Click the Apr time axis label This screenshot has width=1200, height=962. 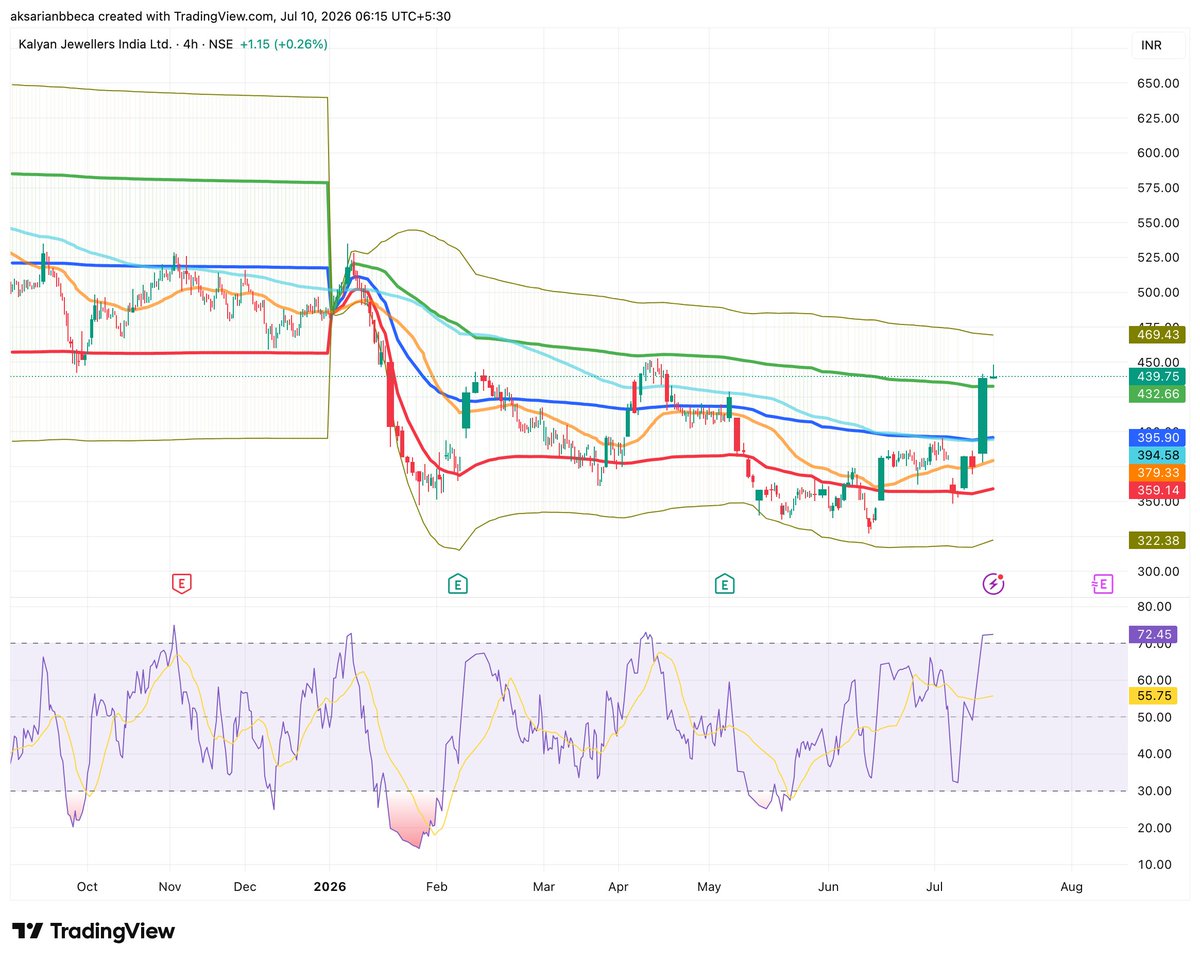pos(618,887)
